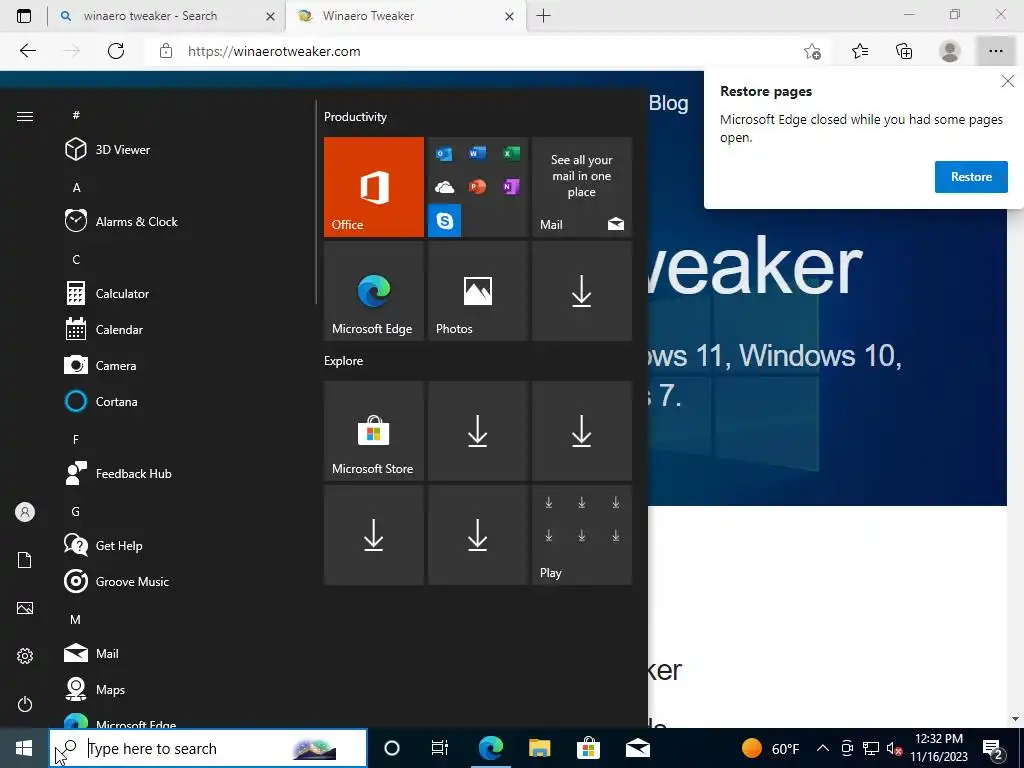Viewport: 1024px width, 768px height.
Task: Open Cortana circle on the taskbar
Action: point(392,748)
